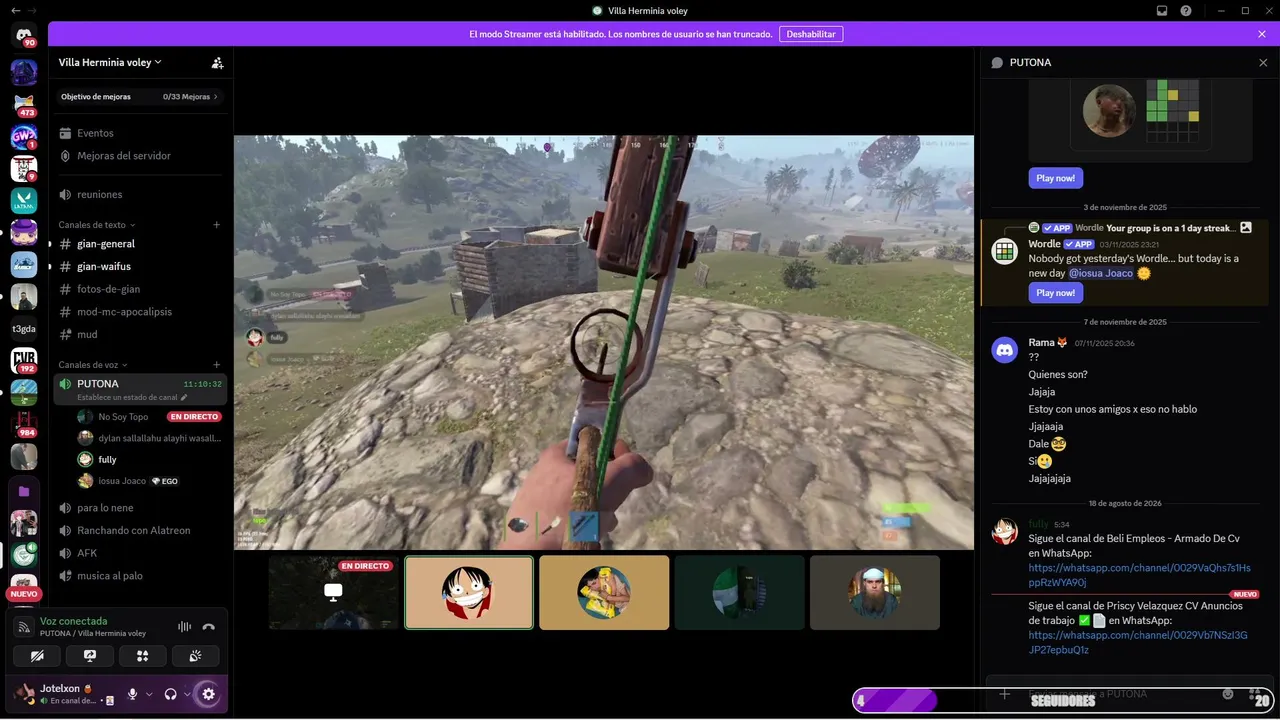Add a channel to Canales de voz
The height and width of the screenshot is (720, 1280).
217,365
